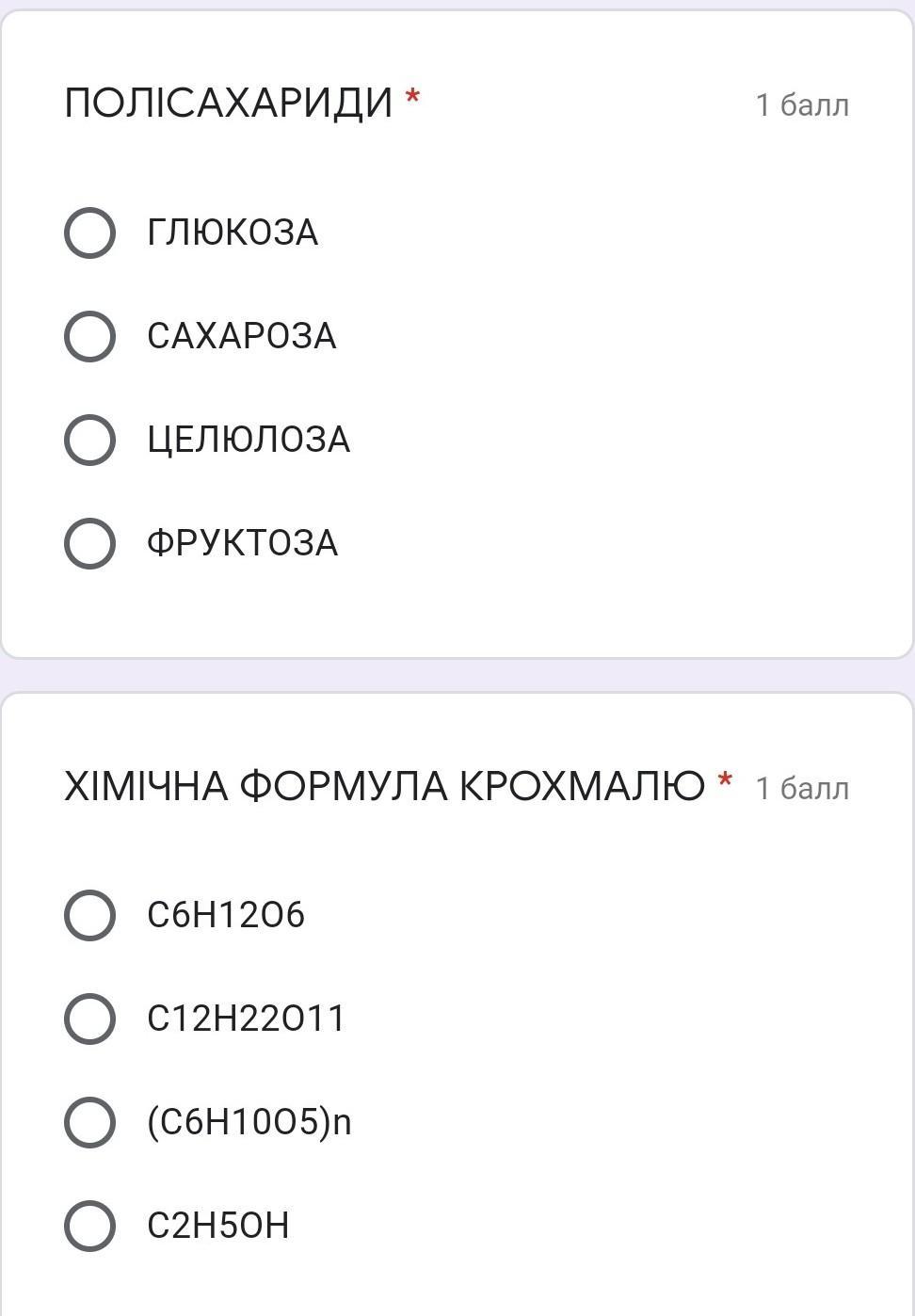This screenshot has height=1316, width=915.
Task: Click the ПОЛІСАХАРИДИ question title
Action: [x=229, y=103]
